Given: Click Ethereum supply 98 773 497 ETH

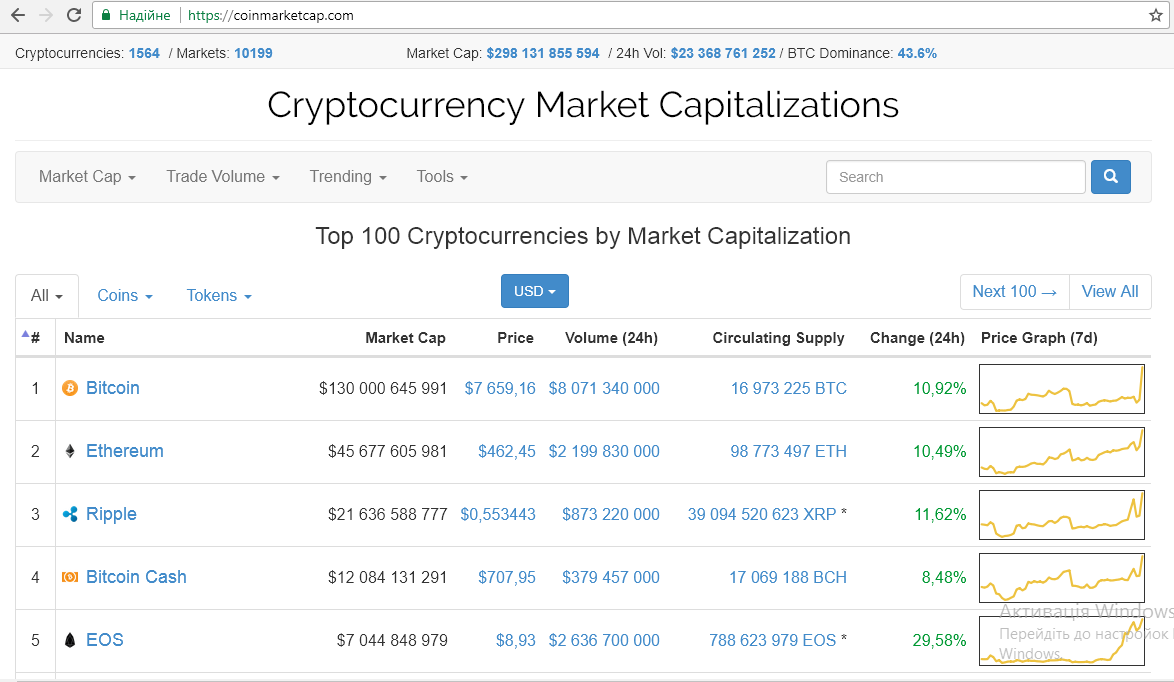Looking at the screenshot, I should click(788, 451).
